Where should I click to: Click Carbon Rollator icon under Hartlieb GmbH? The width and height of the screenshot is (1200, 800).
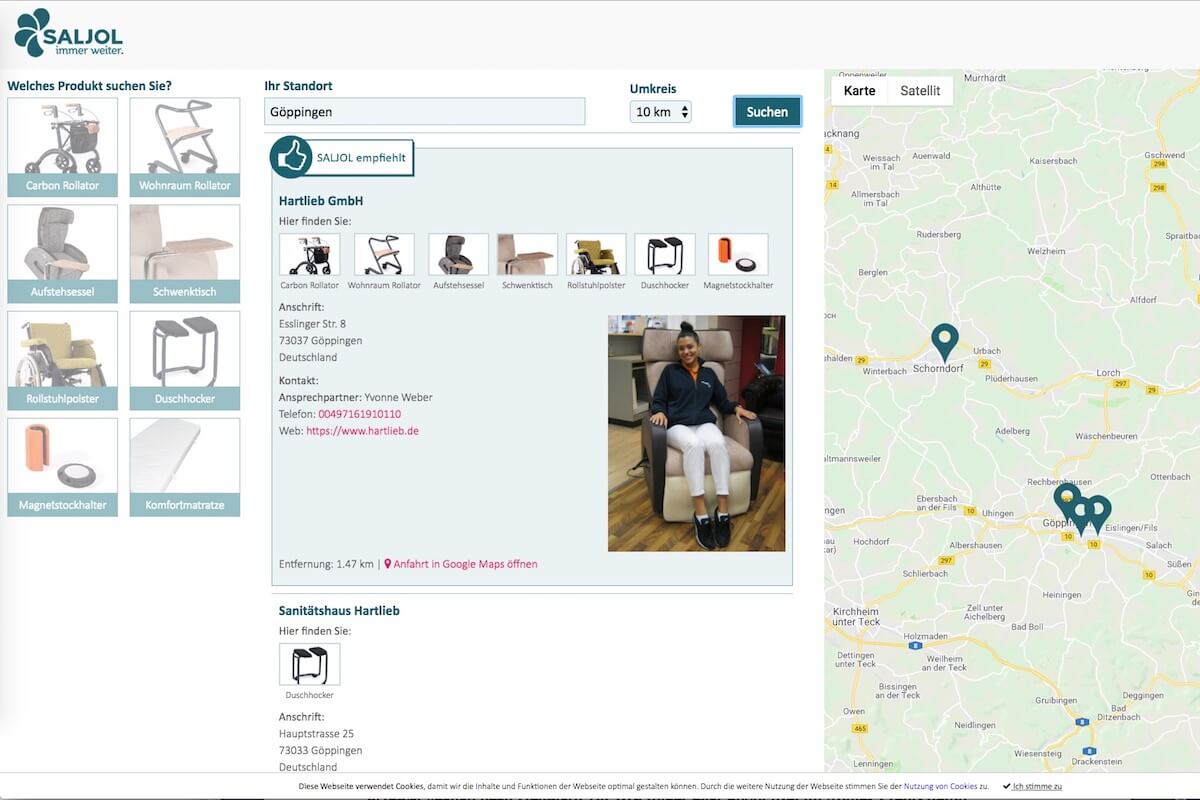(x=309, y=255)
